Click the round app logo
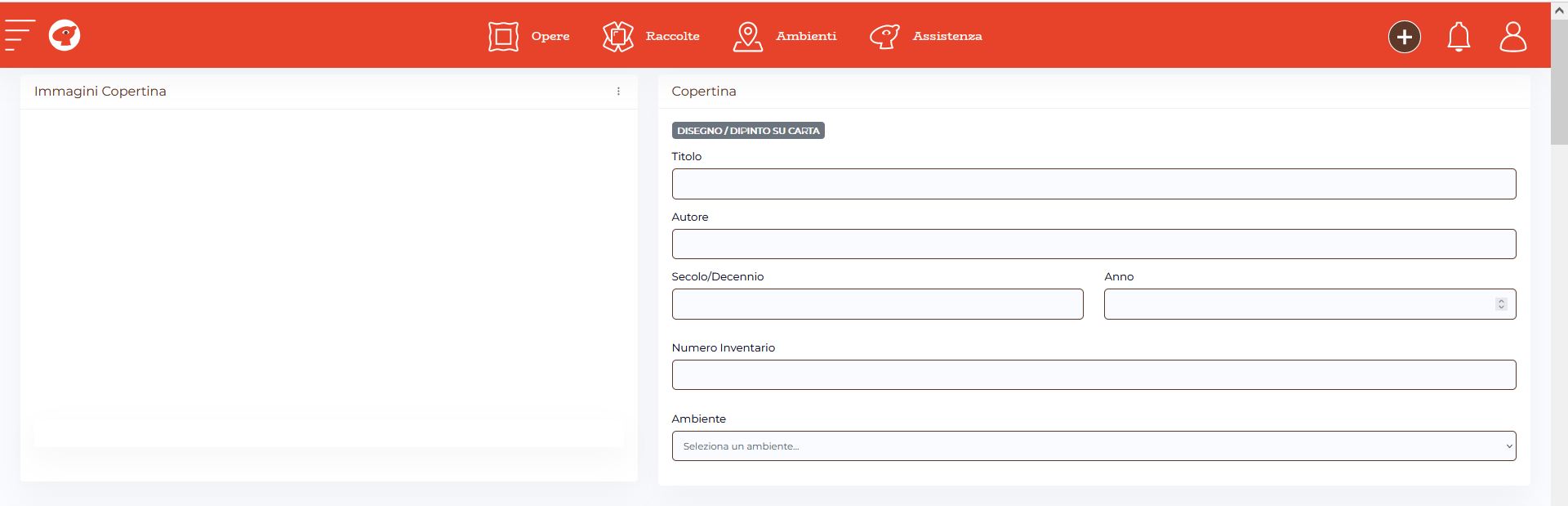Screen dimensions: 1568x506 click(65, 35)
